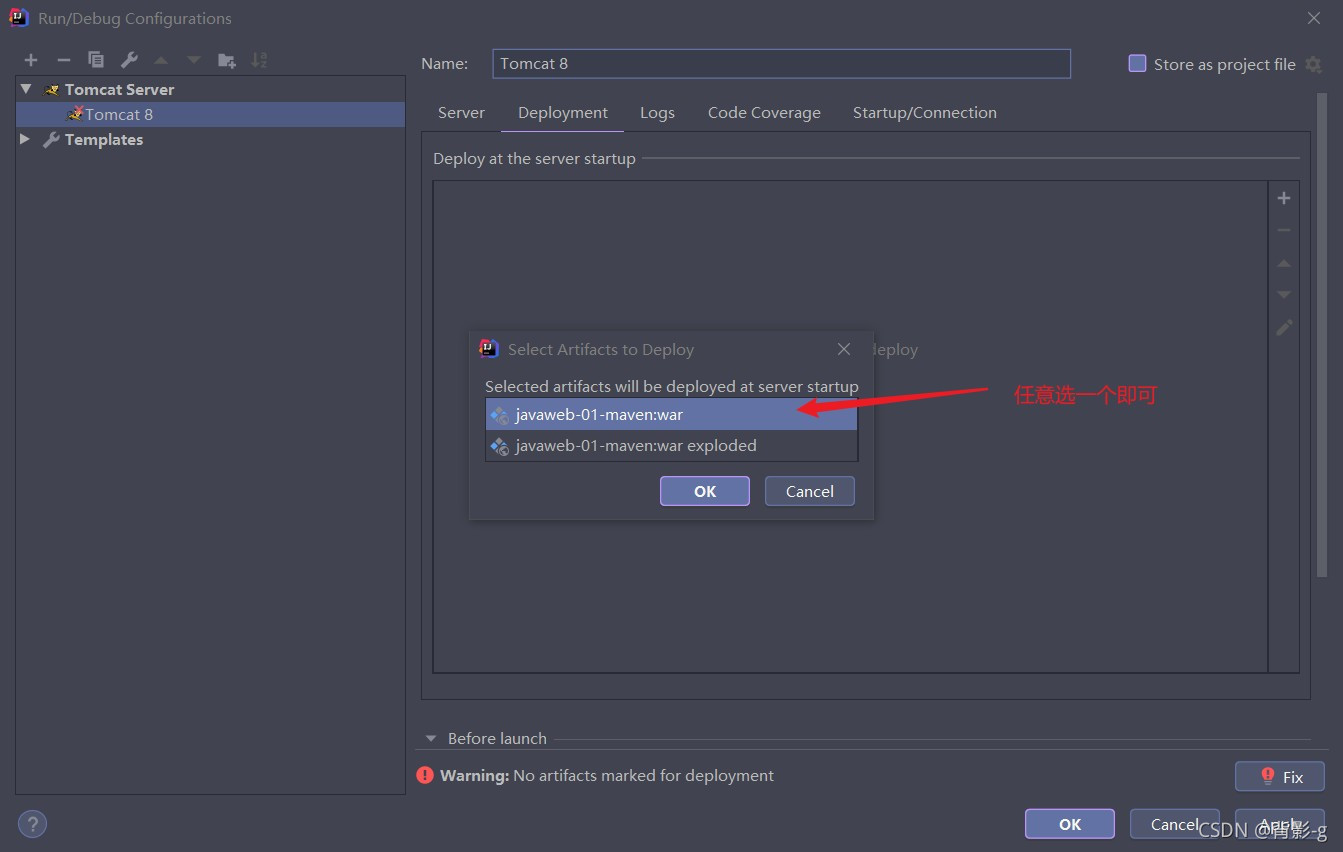The image size is (1343, 852).
Task: Move artifact down in deployment panel
Action: [x=1284, y=295]
